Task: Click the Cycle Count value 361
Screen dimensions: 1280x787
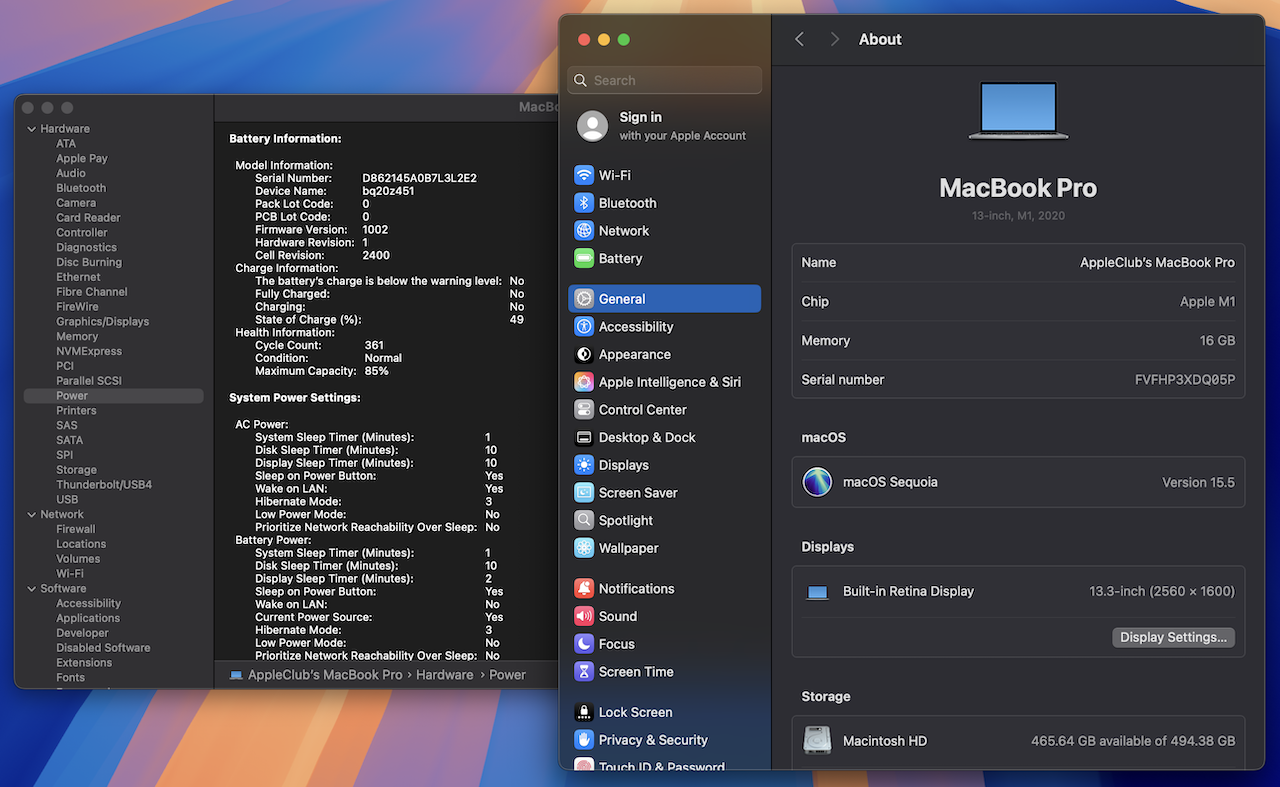Action: click(374, 345)
